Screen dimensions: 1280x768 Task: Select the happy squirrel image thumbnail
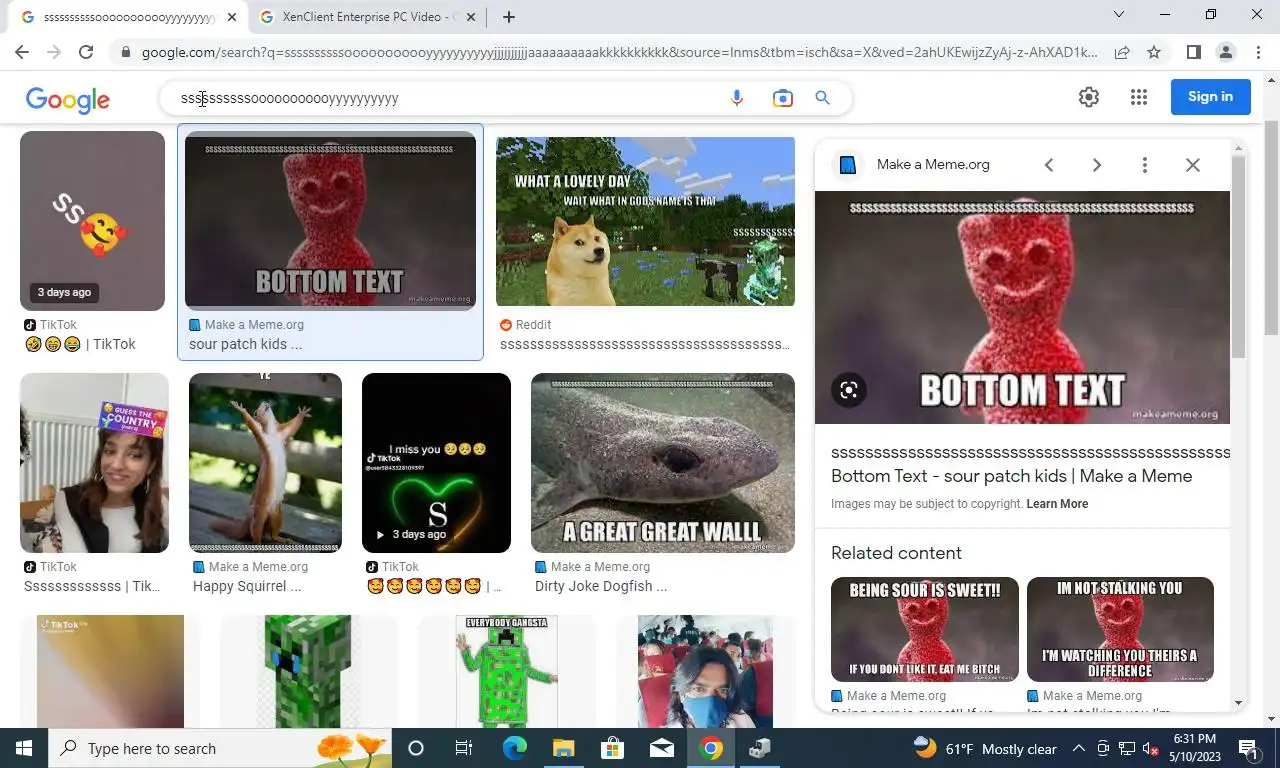tap(265, 463)
